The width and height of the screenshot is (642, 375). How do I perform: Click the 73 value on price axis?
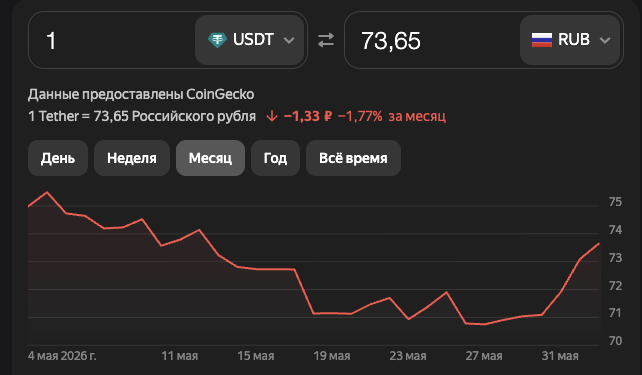click(x=615, y=258)
